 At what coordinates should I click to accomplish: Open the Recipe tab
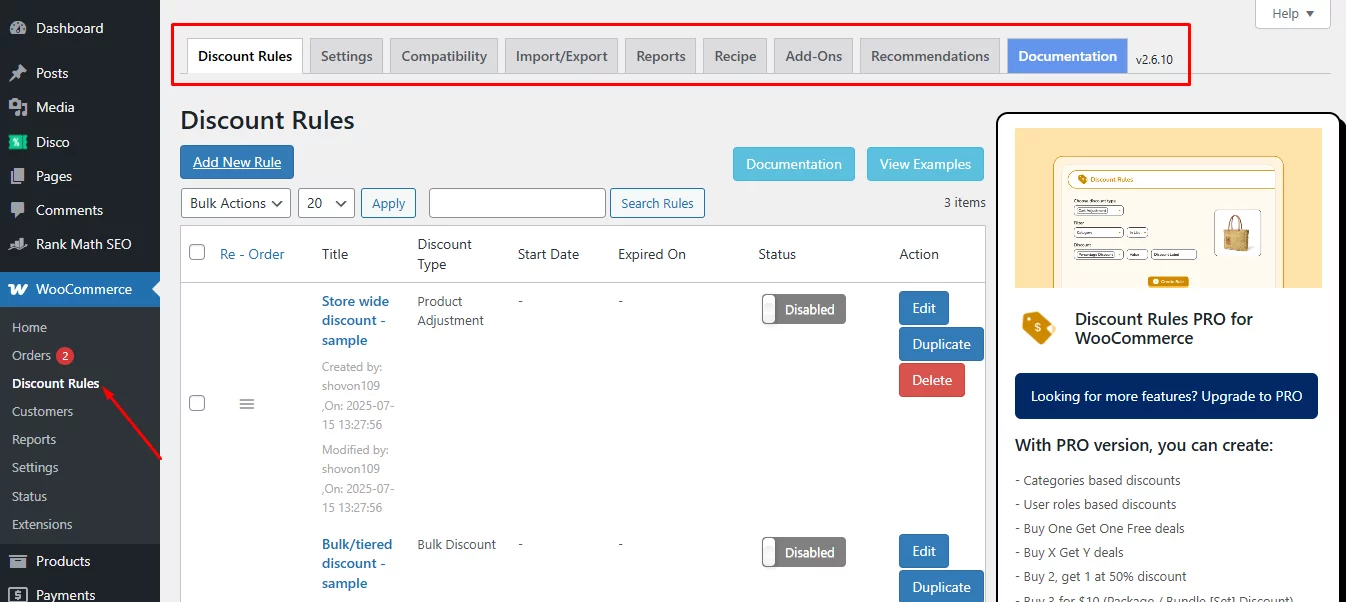(735, 56)
